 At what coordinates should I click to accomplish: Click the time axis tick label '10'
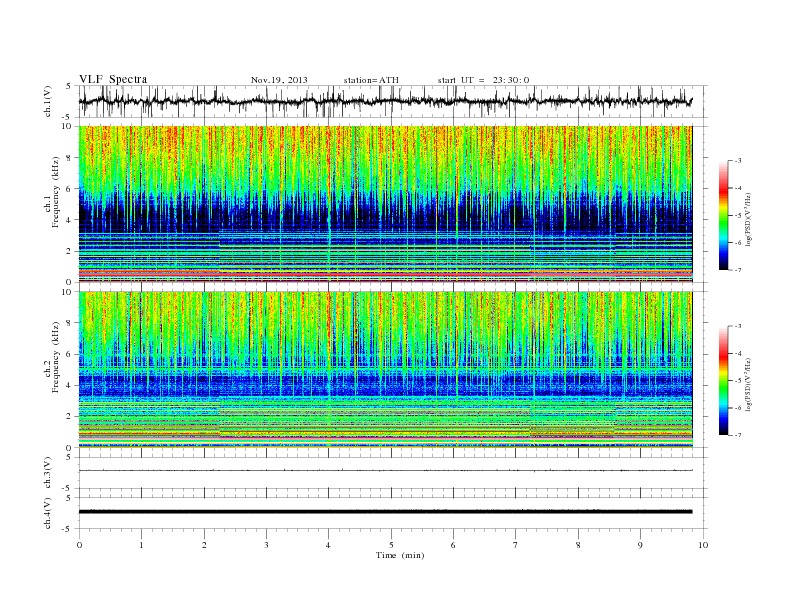[x=703, y=545]
